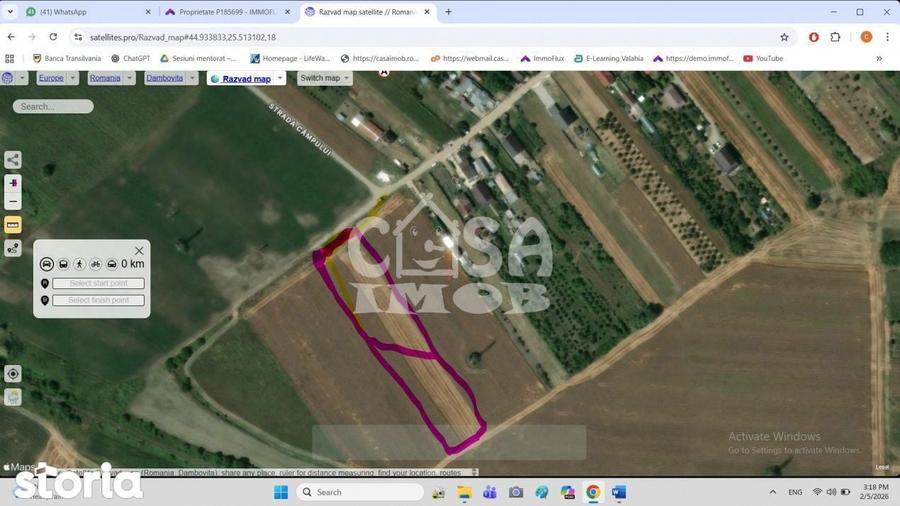900x506 pixels.
Task: Click the find my location icon
Action: coord(13,374)
